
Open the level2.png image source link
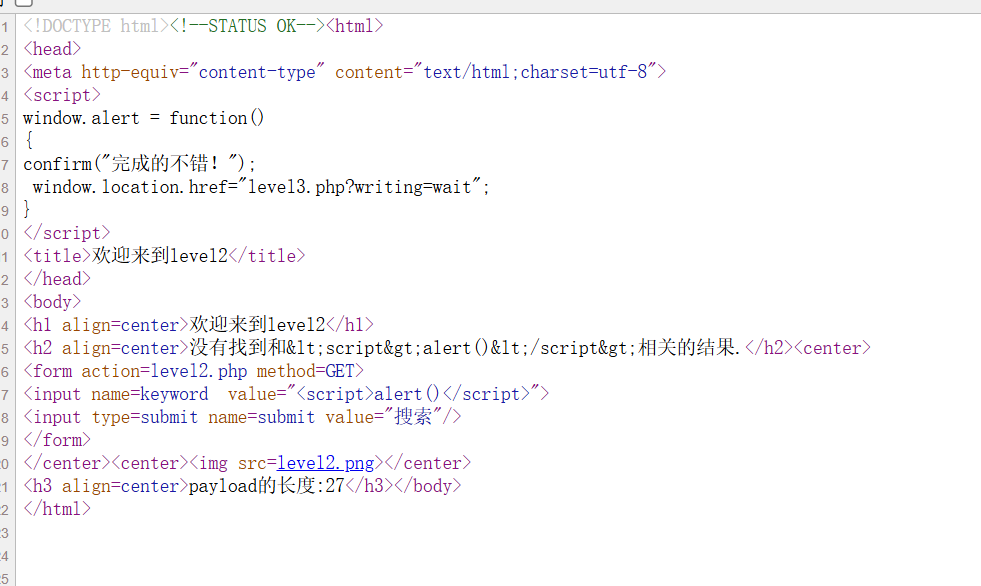325,463
